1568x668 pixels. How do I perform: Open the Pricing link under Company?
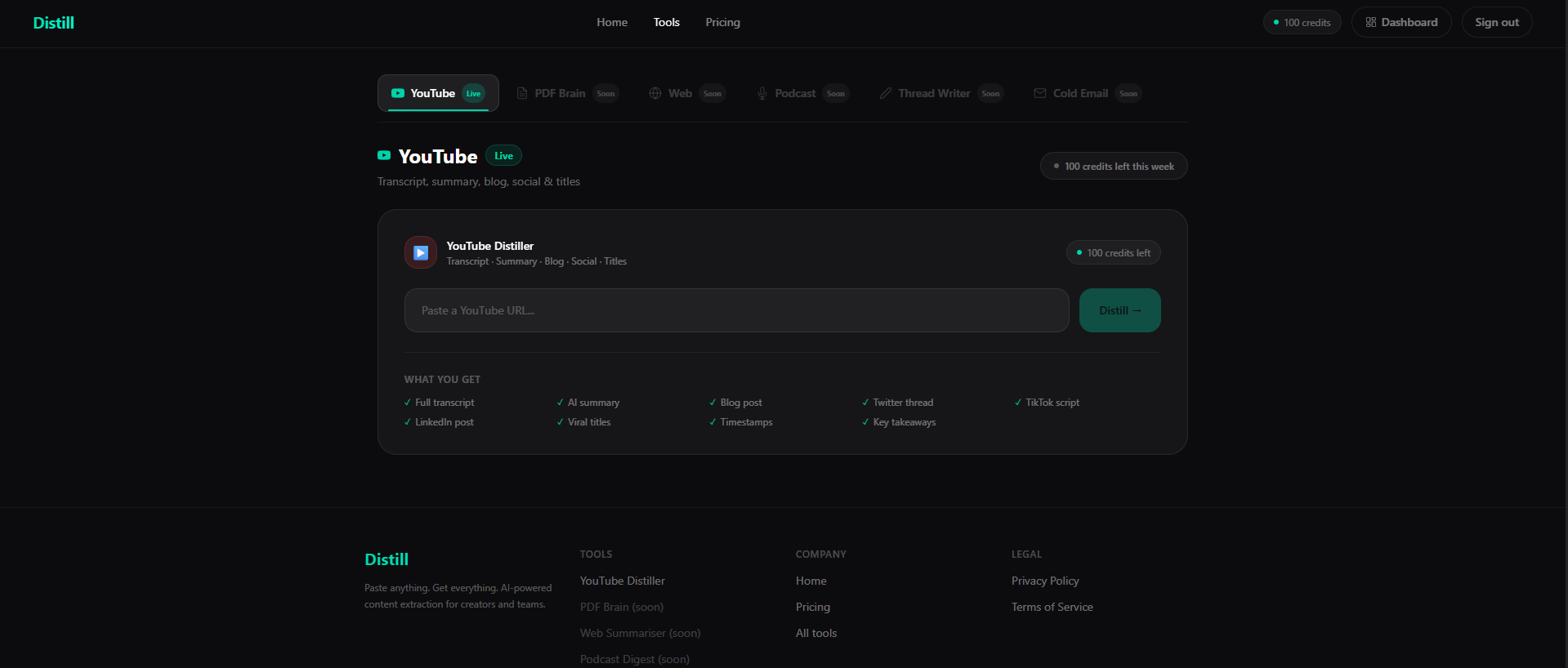(x=813, y=607)
